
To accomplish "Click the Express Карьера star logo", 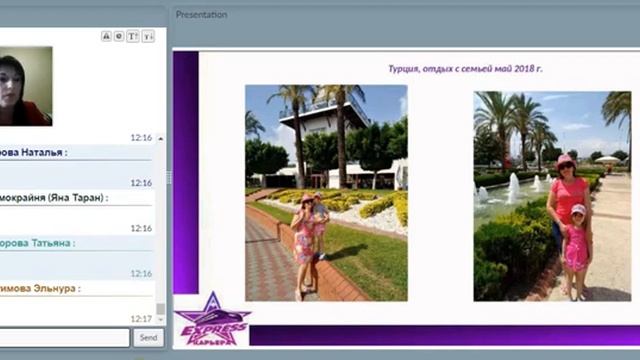I will (212, 320).
